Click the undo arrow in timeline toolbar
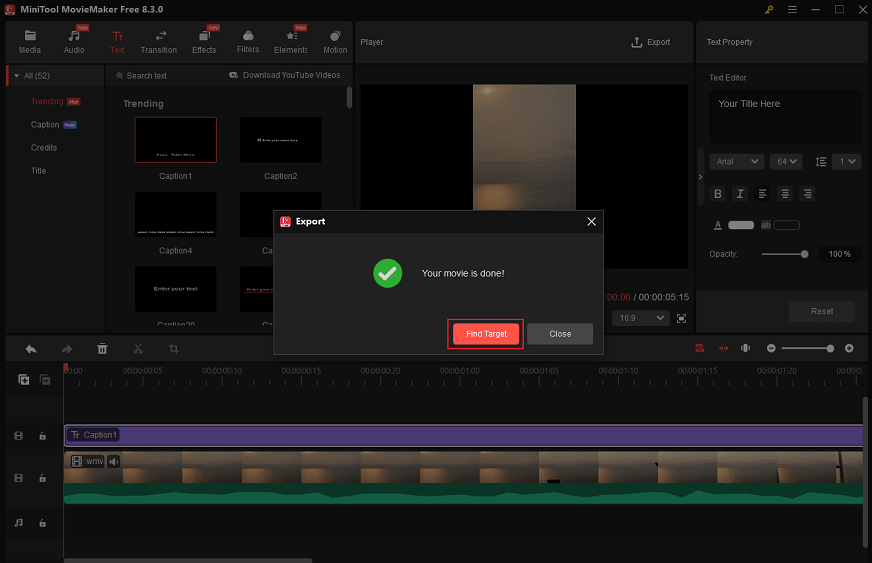The height and width of the screenshot is (563, 872). [x=31, y=349]
